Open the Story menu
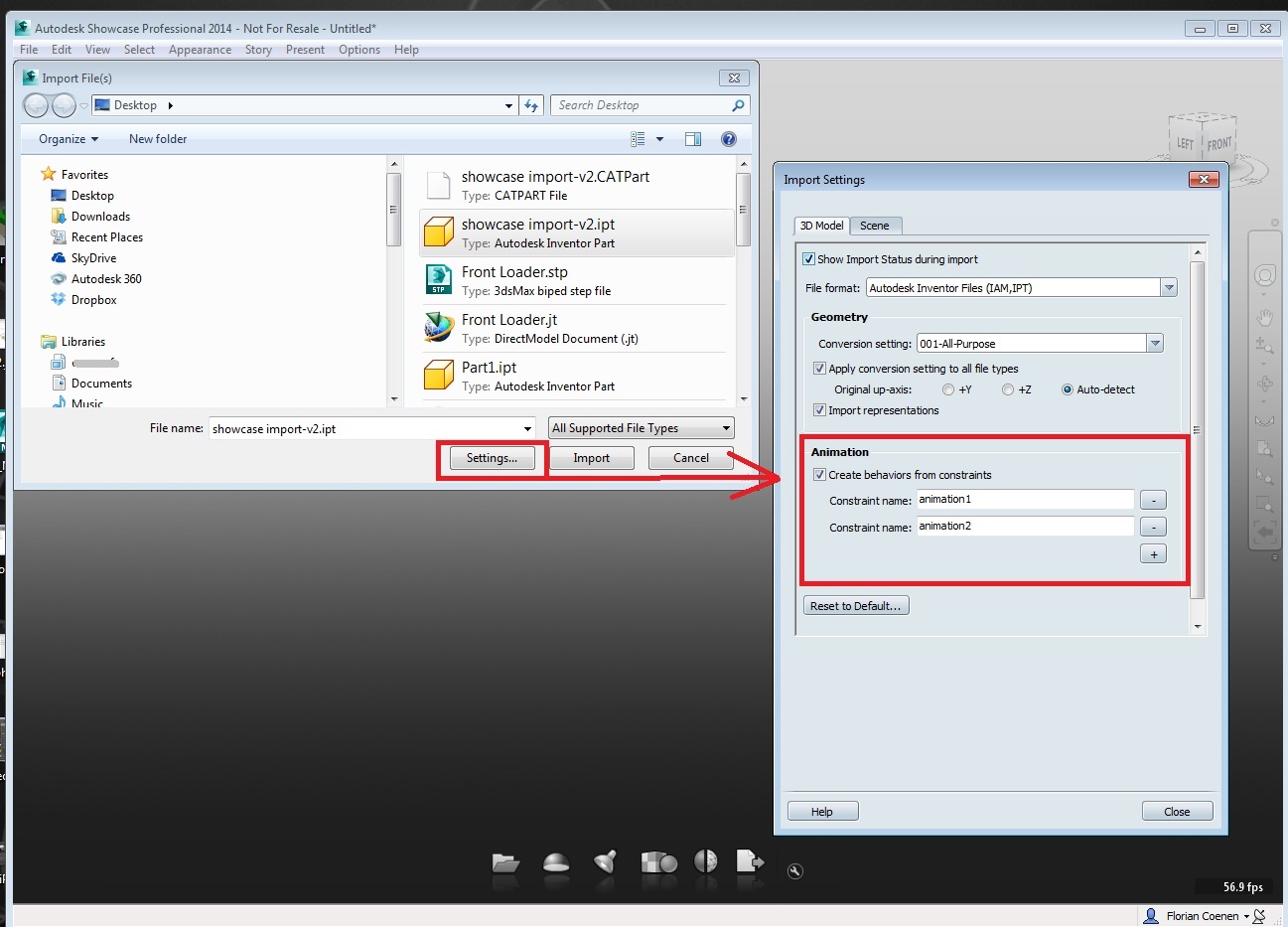This screenshot has height=927, width=1288. click(258, 50)
